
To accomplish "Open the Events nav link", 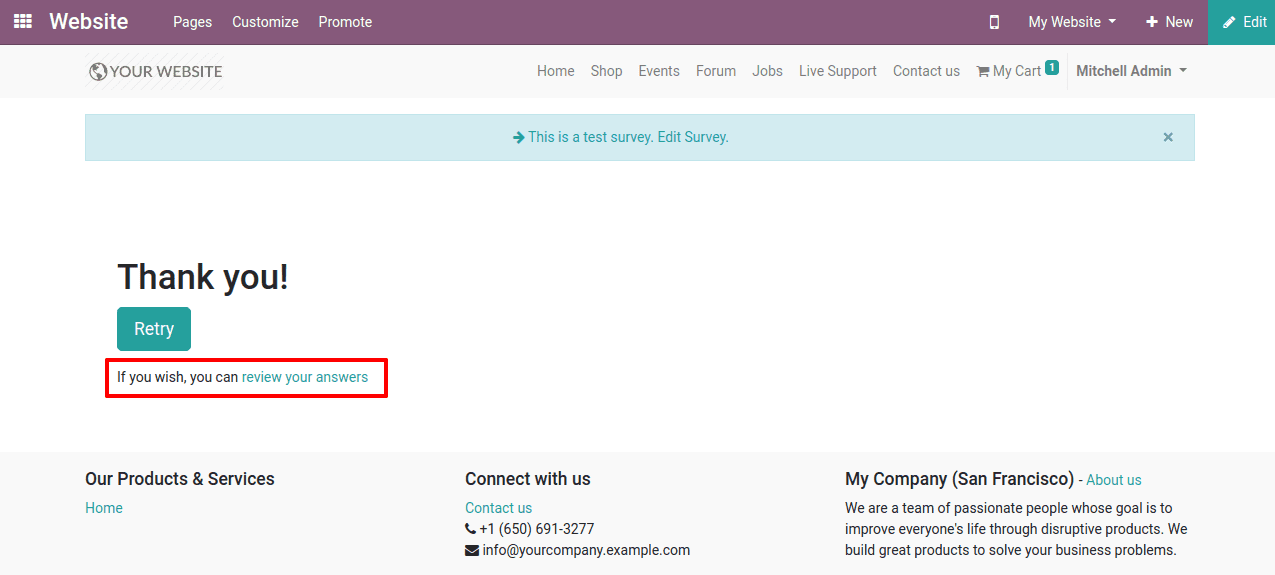I will pos(659,71).
